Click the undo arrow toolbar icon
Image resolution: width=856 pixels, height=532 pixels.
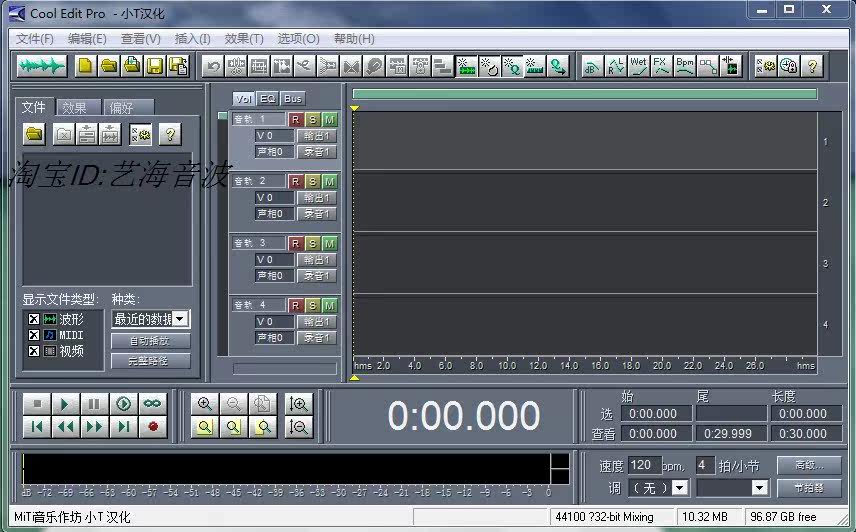(213, 67)
